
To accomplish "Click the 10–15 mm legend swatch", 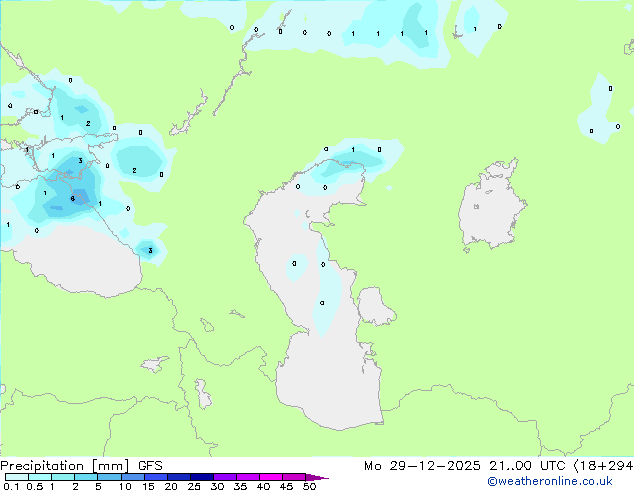I will click(x=132, y=477).
